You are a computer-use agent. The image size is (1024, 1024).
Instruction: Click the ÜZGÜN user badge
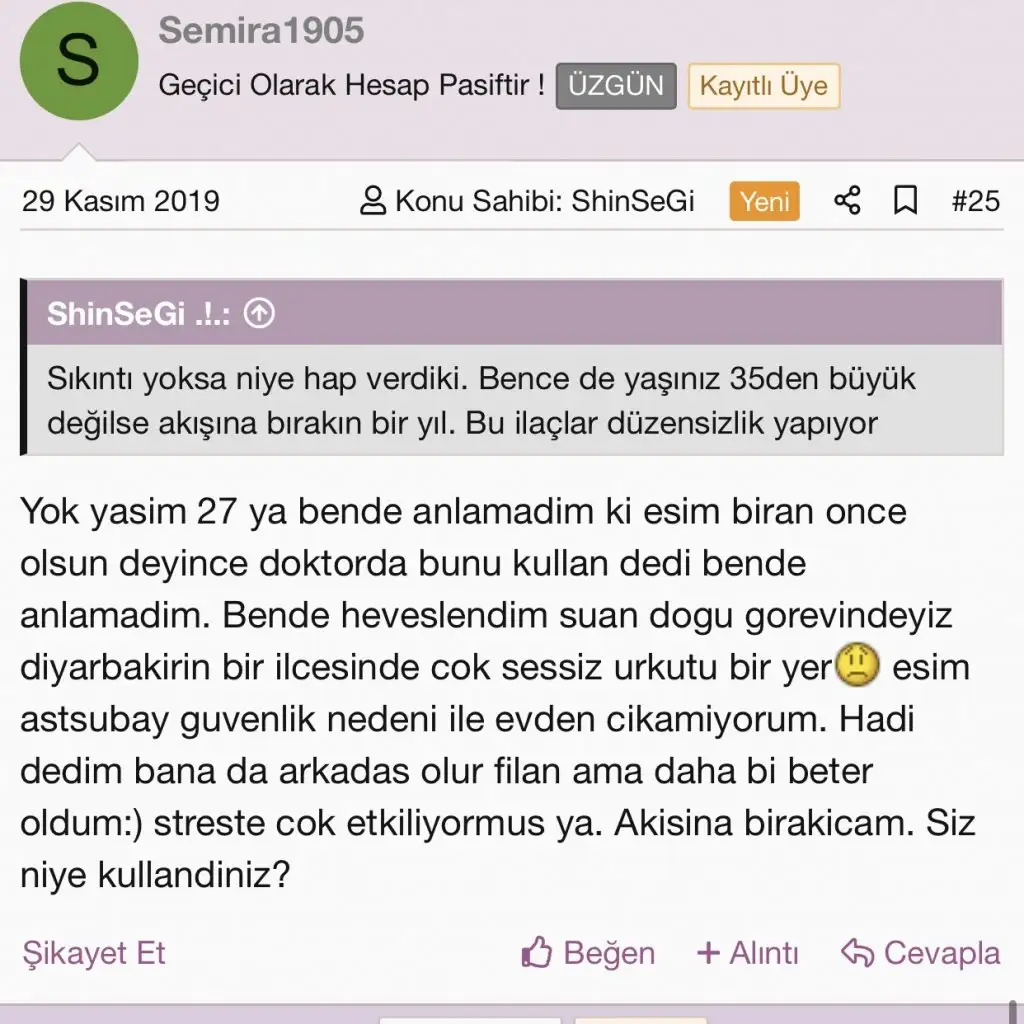click(616, 86)
